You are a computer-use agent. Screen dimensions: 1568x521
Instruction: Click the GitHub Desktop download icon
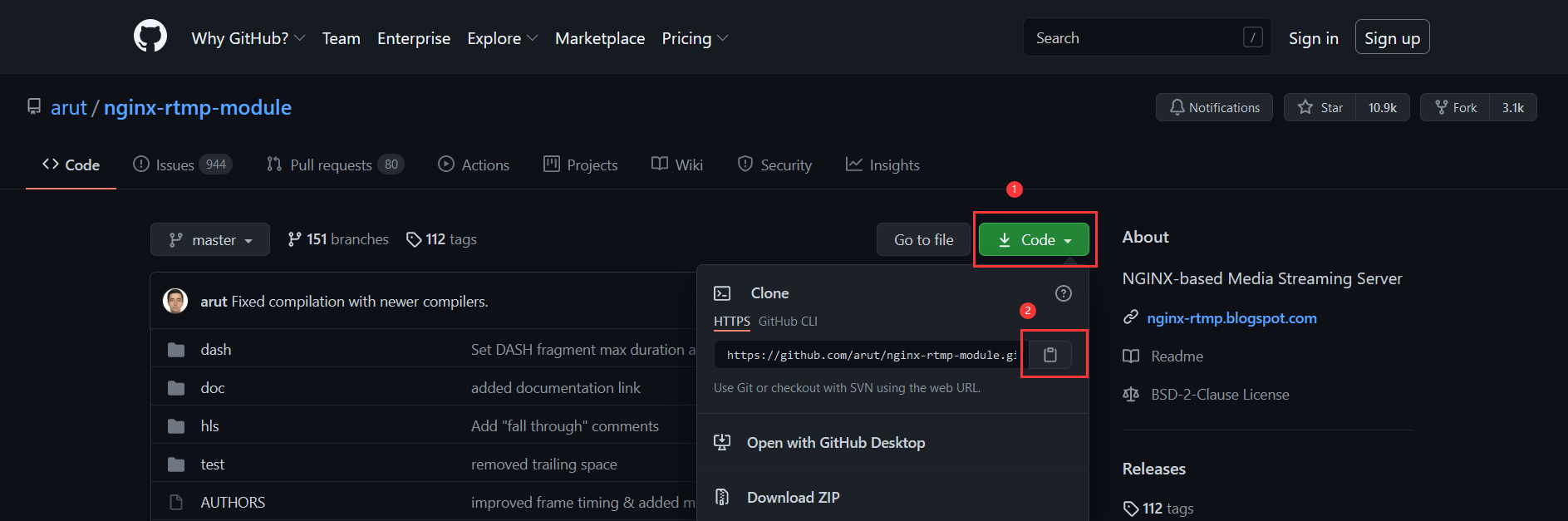pyautogui.click(x=722, y=442)
